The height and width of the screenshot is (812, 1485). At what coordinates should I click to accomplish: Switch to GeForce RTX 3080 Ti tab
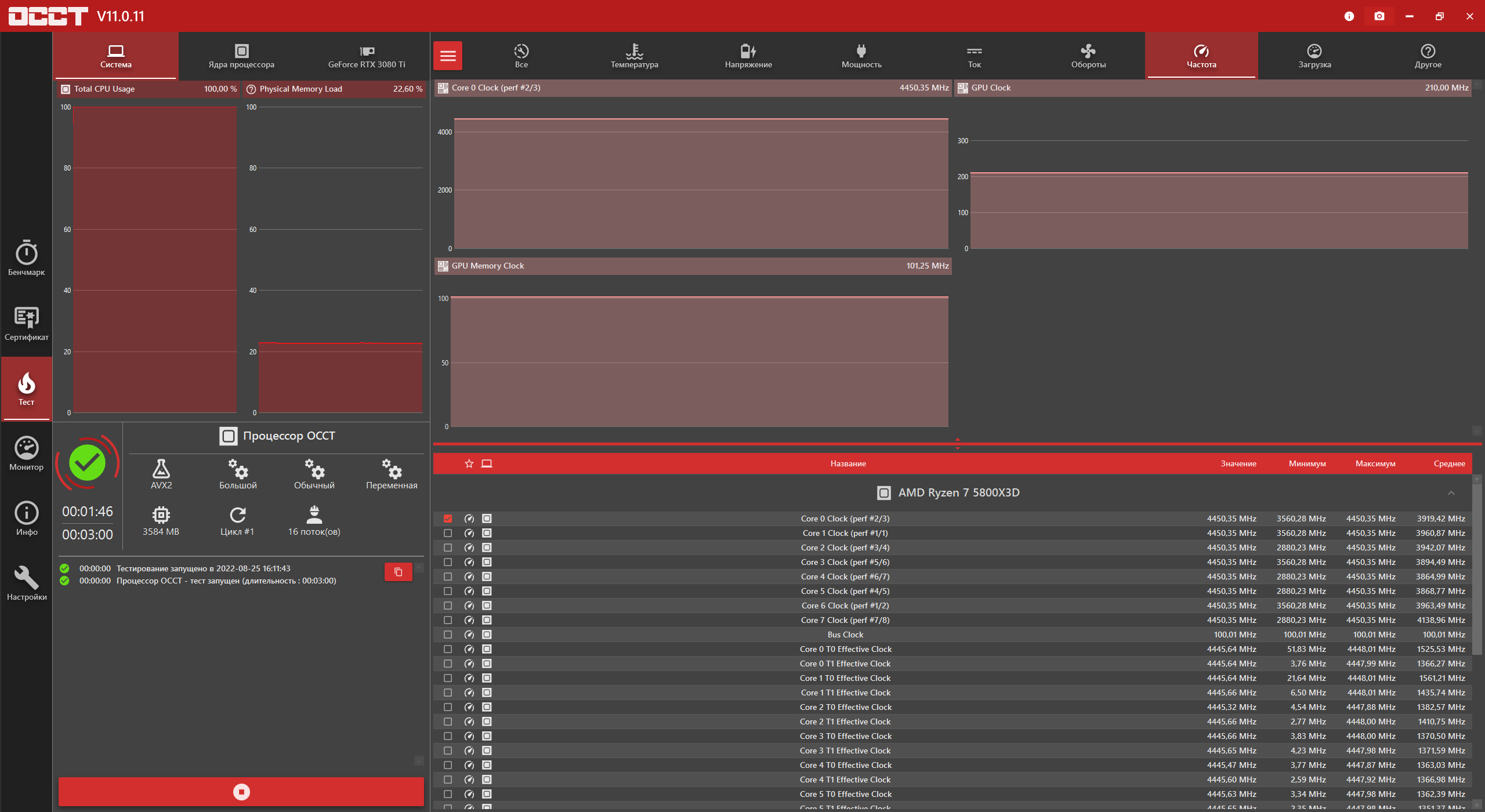tap(367, 56)
